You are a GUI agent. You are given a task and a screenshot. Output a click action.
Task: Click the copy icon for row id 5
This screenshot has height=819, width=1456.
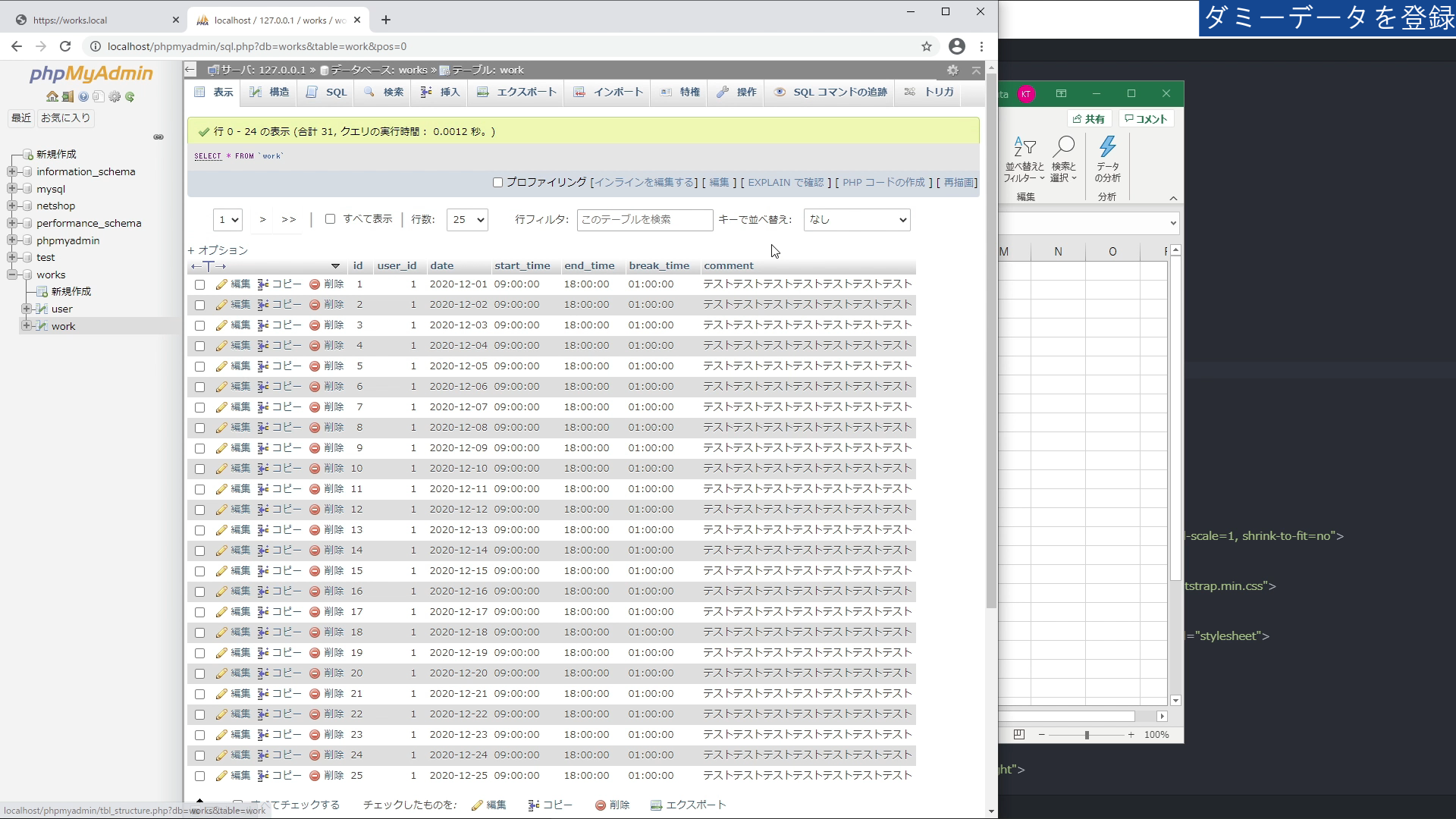pos(263,366)
